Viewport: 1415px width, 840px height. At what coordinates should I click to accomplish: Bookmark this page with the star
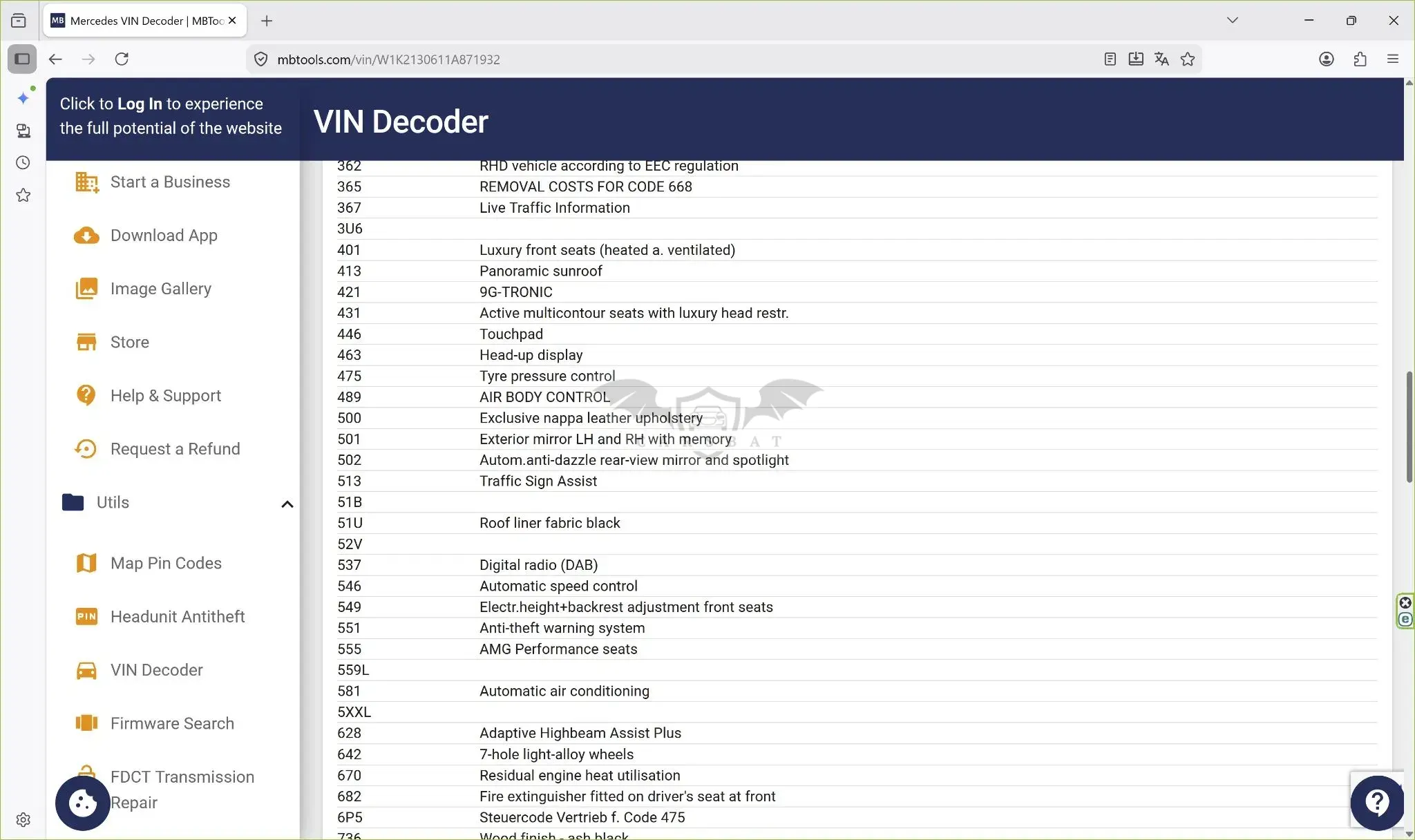pos(1188,59)
